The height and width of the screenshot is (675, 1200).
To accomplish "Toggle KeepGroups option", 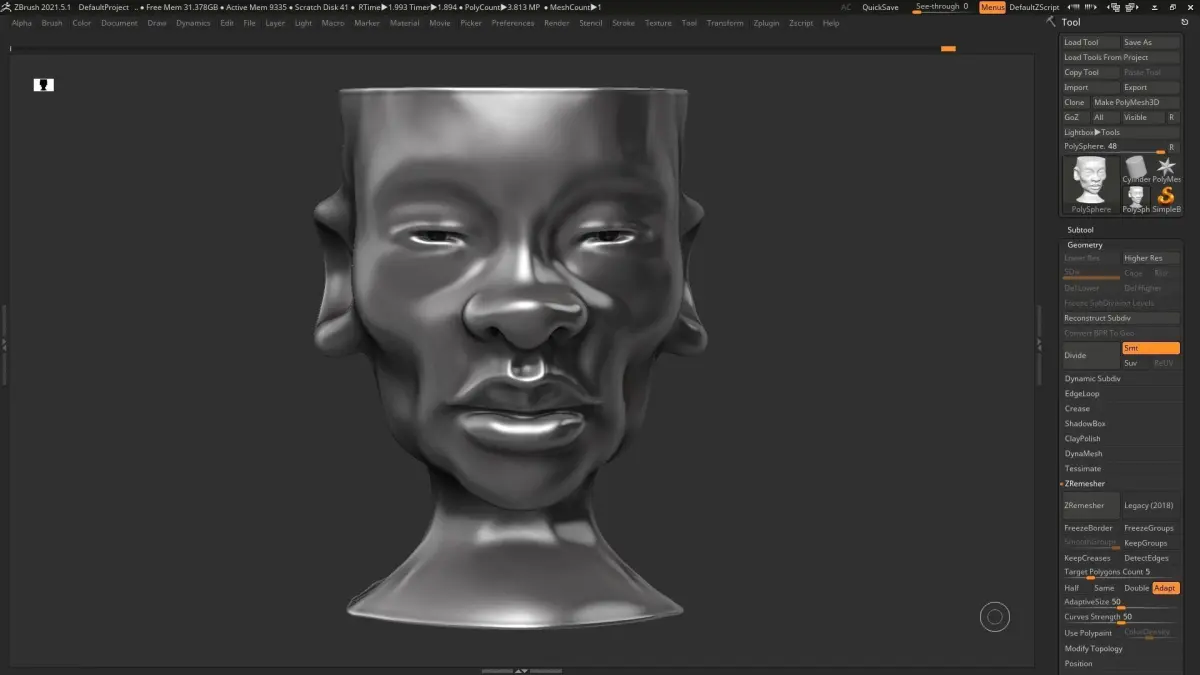I will pos(1150,543).
